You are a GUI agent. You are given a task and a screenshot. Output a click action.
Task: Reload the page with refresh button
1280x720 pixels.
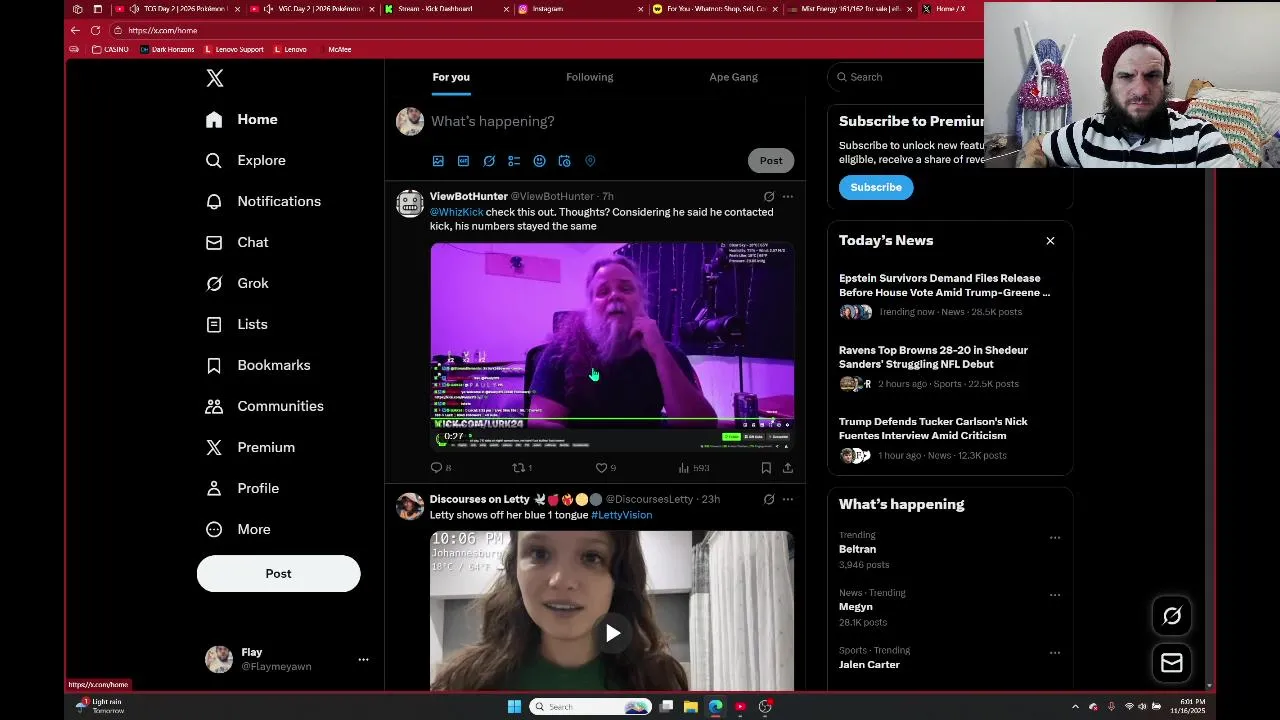click(95, 30)
